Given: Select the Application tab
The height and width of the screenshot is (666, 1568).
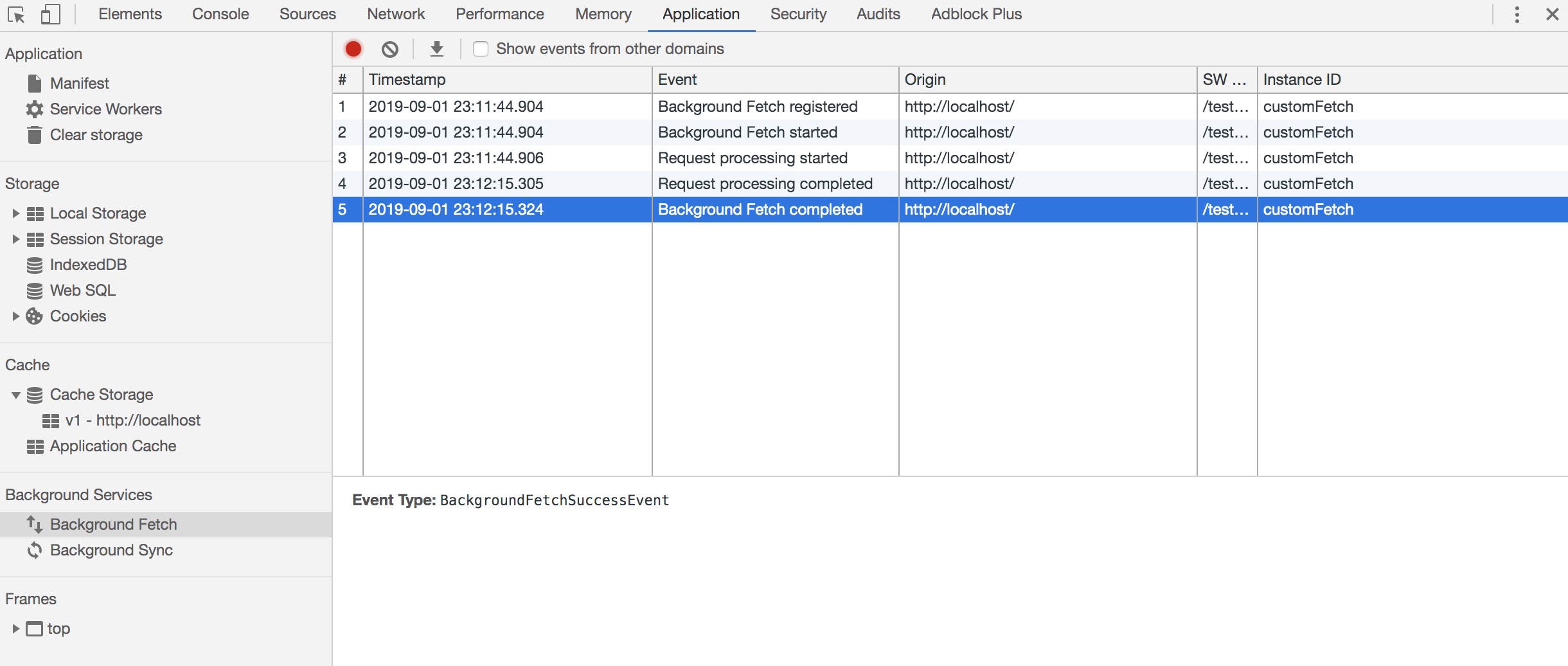Looking at the screenshot, I should [701, 14].
